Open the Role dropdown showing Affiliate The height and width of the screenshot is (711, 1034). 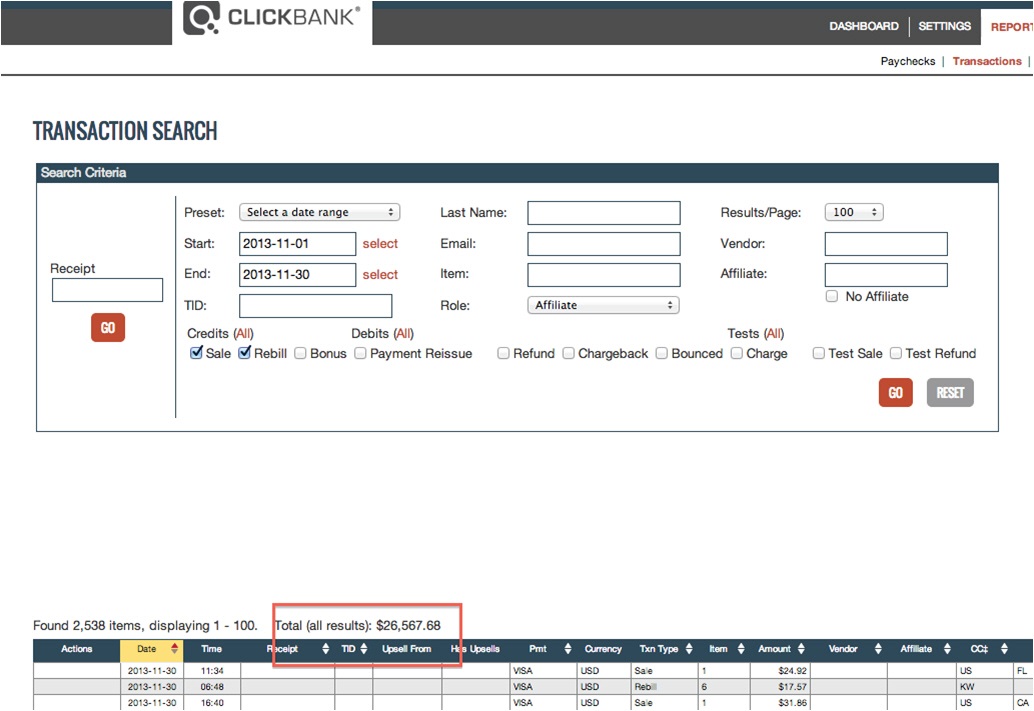point(603,305)
